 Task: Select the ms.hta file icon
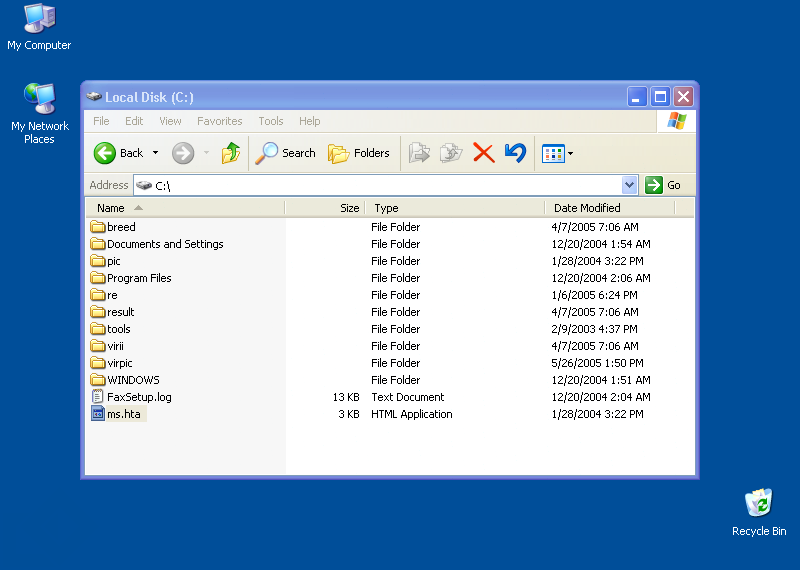(97, 414)
